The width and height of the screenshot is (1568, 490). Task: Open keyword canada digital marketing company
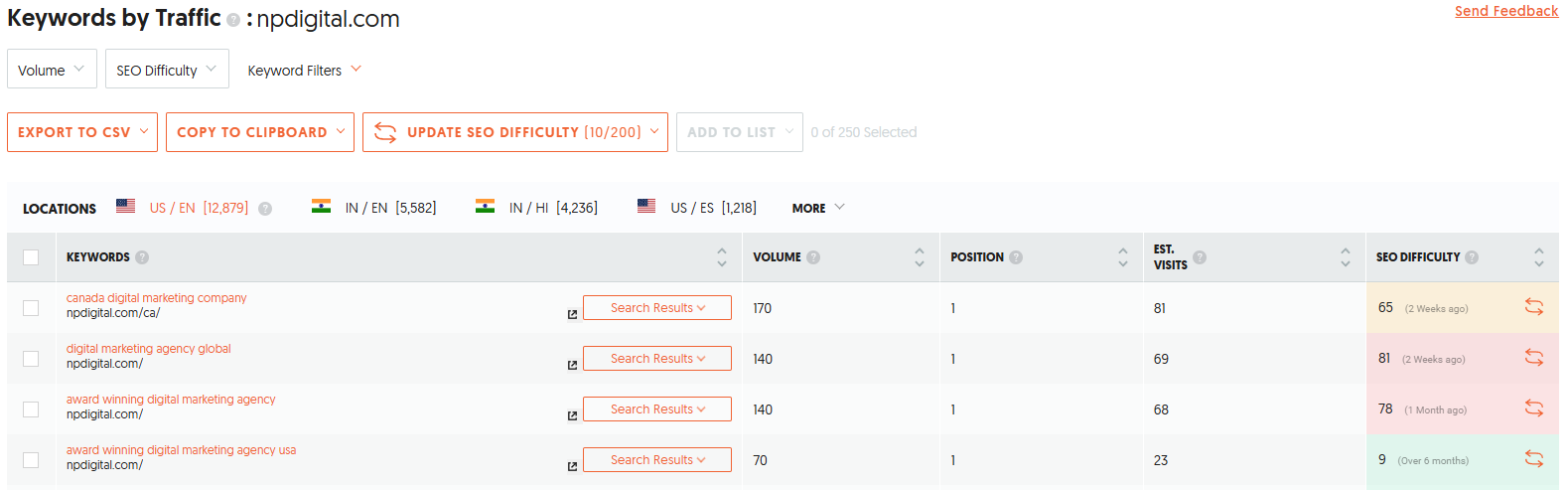pyautogui.click(x=157, y=298)
